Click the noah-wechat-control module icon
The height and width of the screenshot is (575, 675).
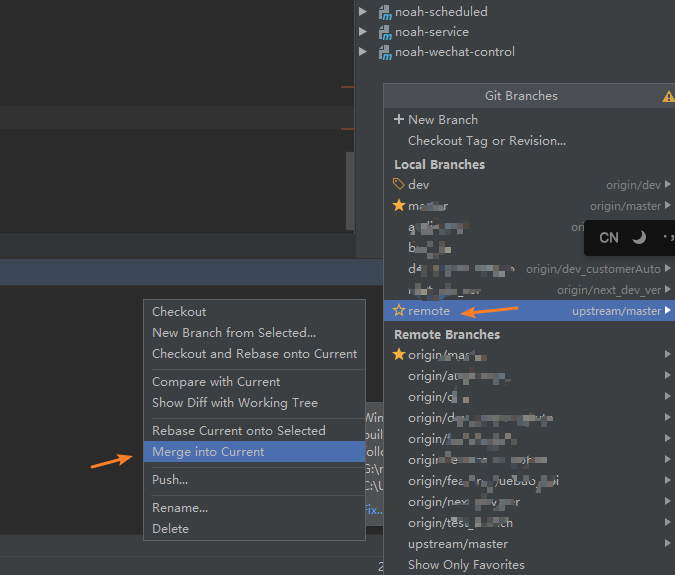tap(385, 53)
